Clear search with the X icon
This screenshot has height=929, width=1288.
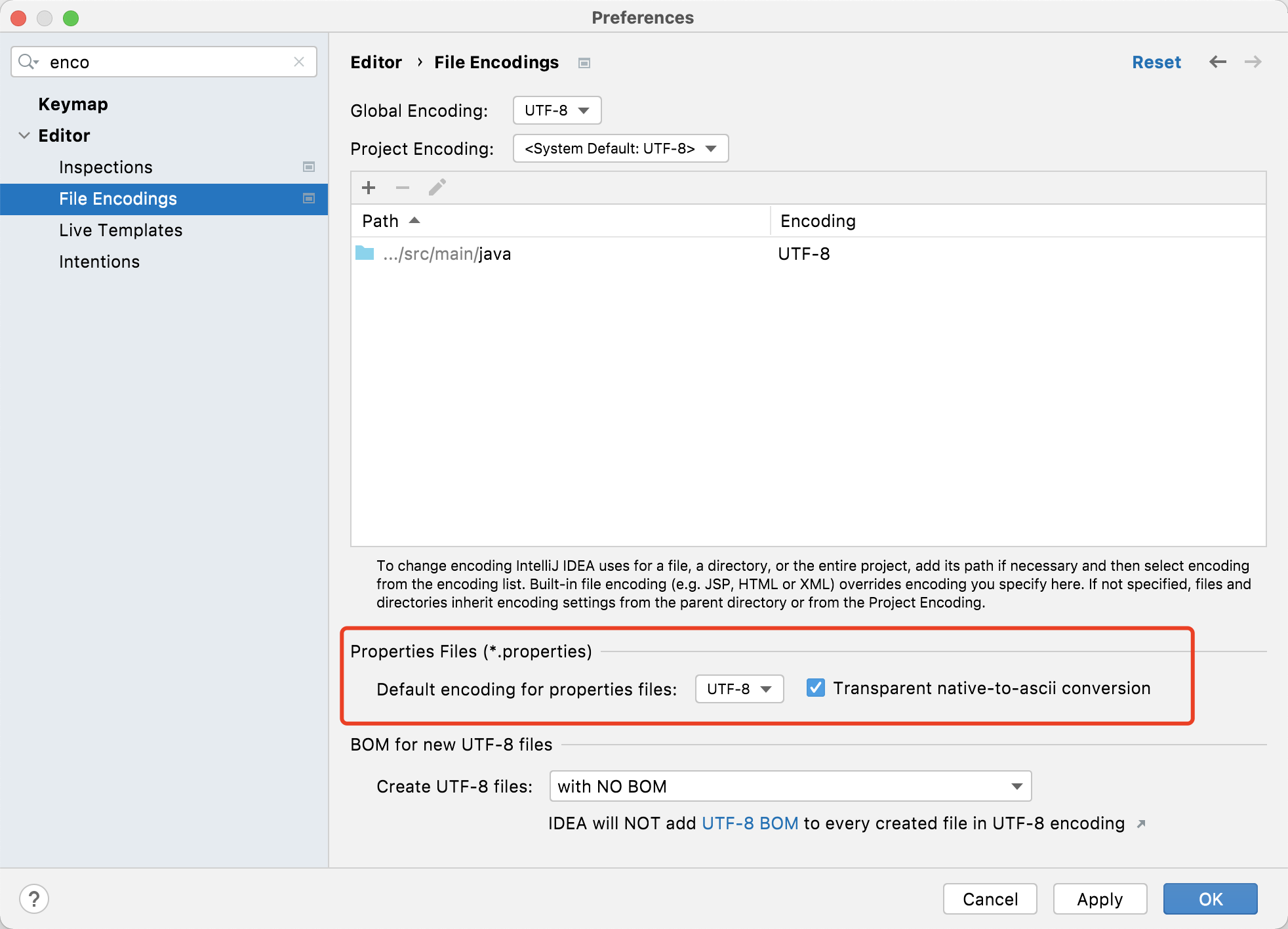click(x=299, y=62)
